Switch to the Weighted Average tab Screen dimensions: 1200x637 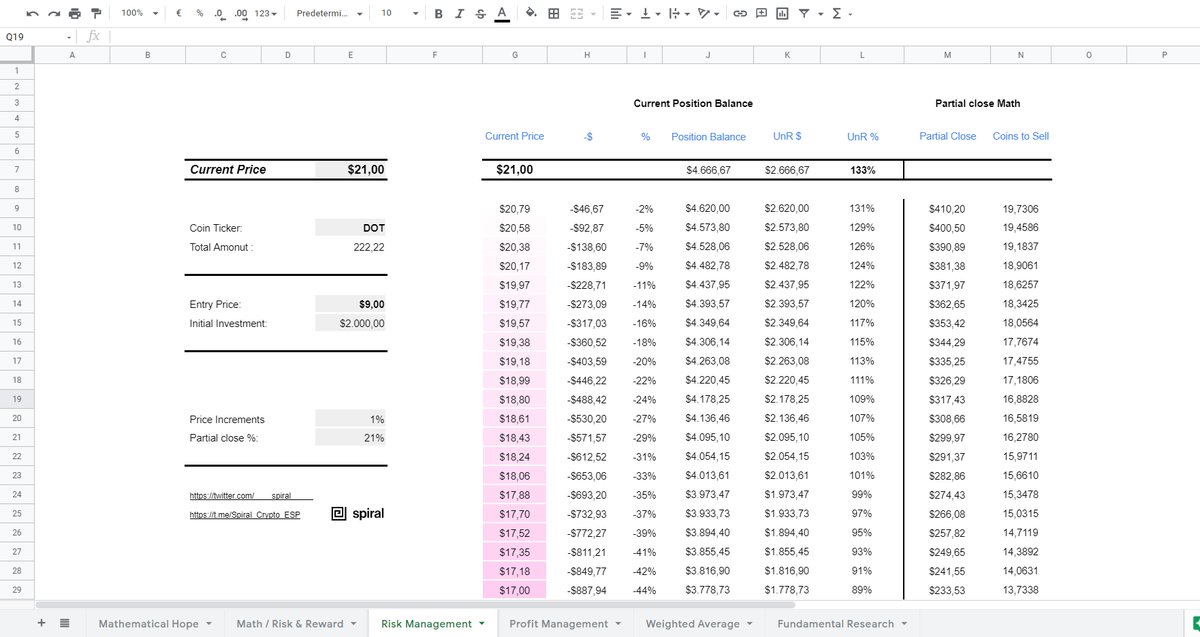[x=699, y=624]
